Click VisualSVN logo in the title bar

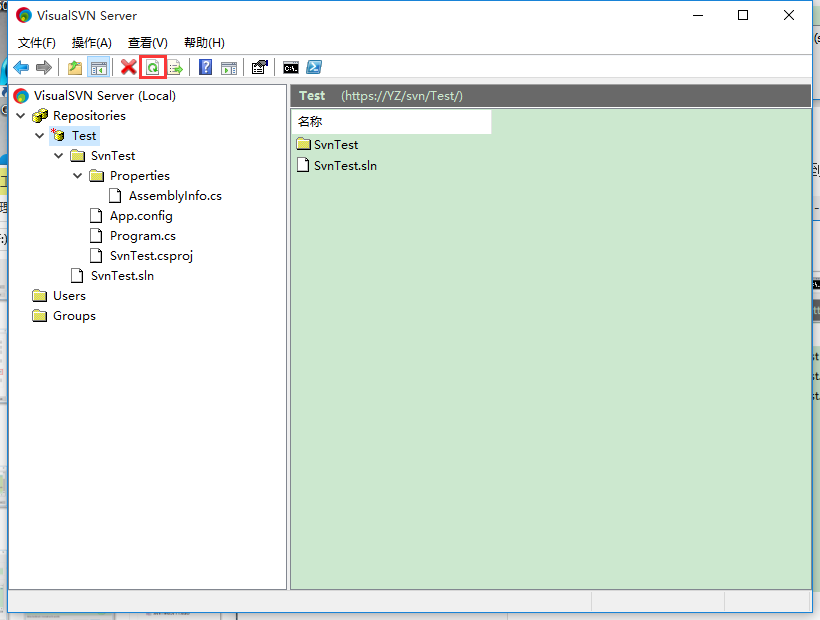tap(24, 15)
